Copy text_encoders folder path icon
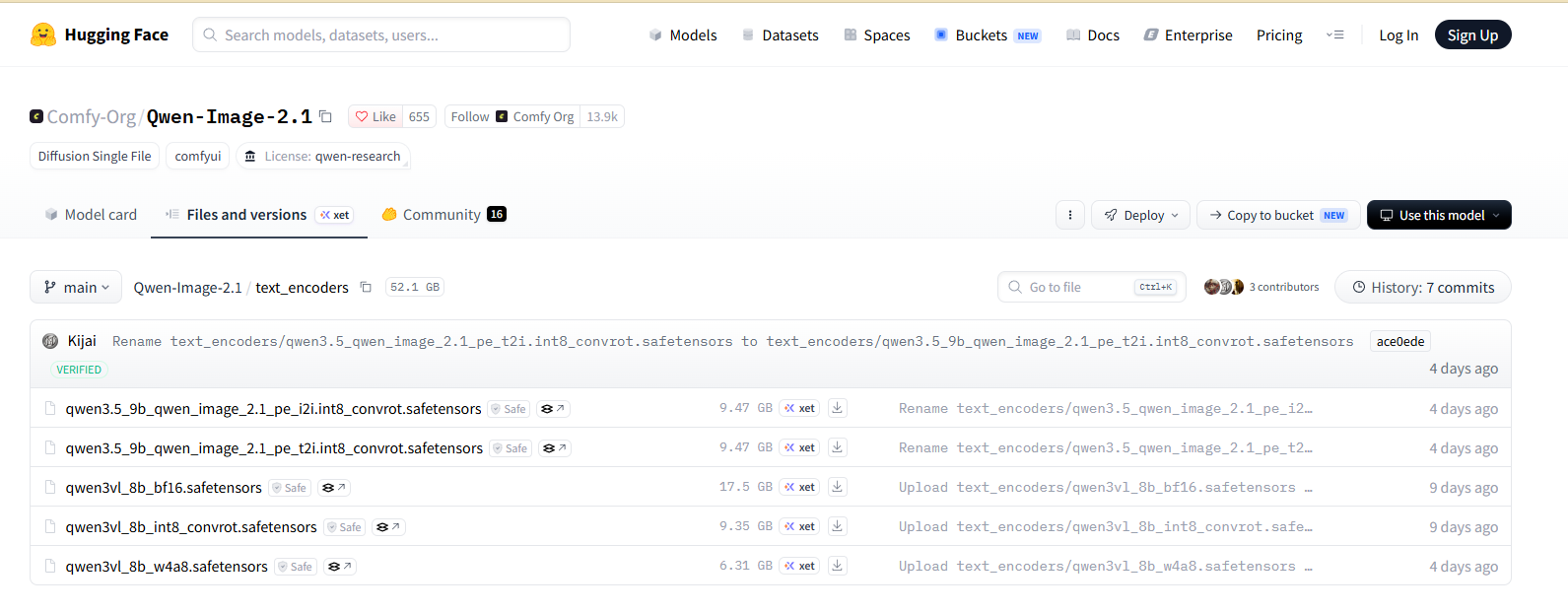The image size is (1568, 612). point(366,288)
